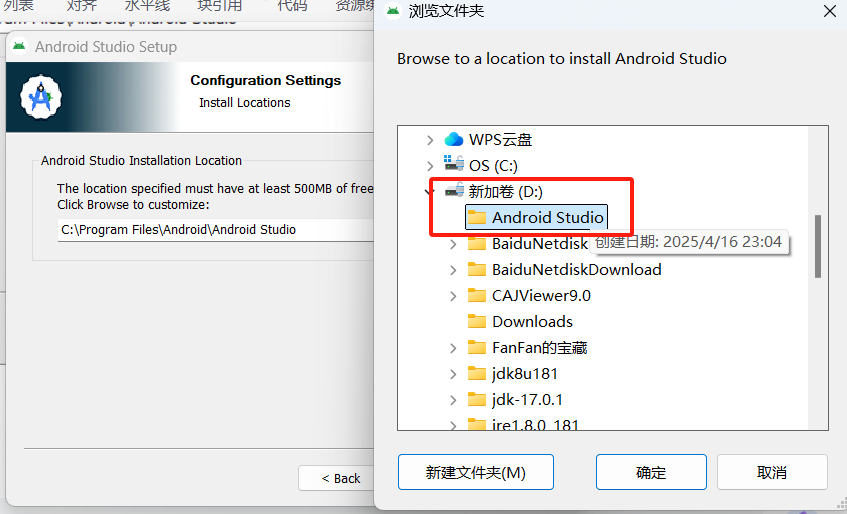Confirm with the 确定 button
Screen dimensions: 847x514
point(651,472)
